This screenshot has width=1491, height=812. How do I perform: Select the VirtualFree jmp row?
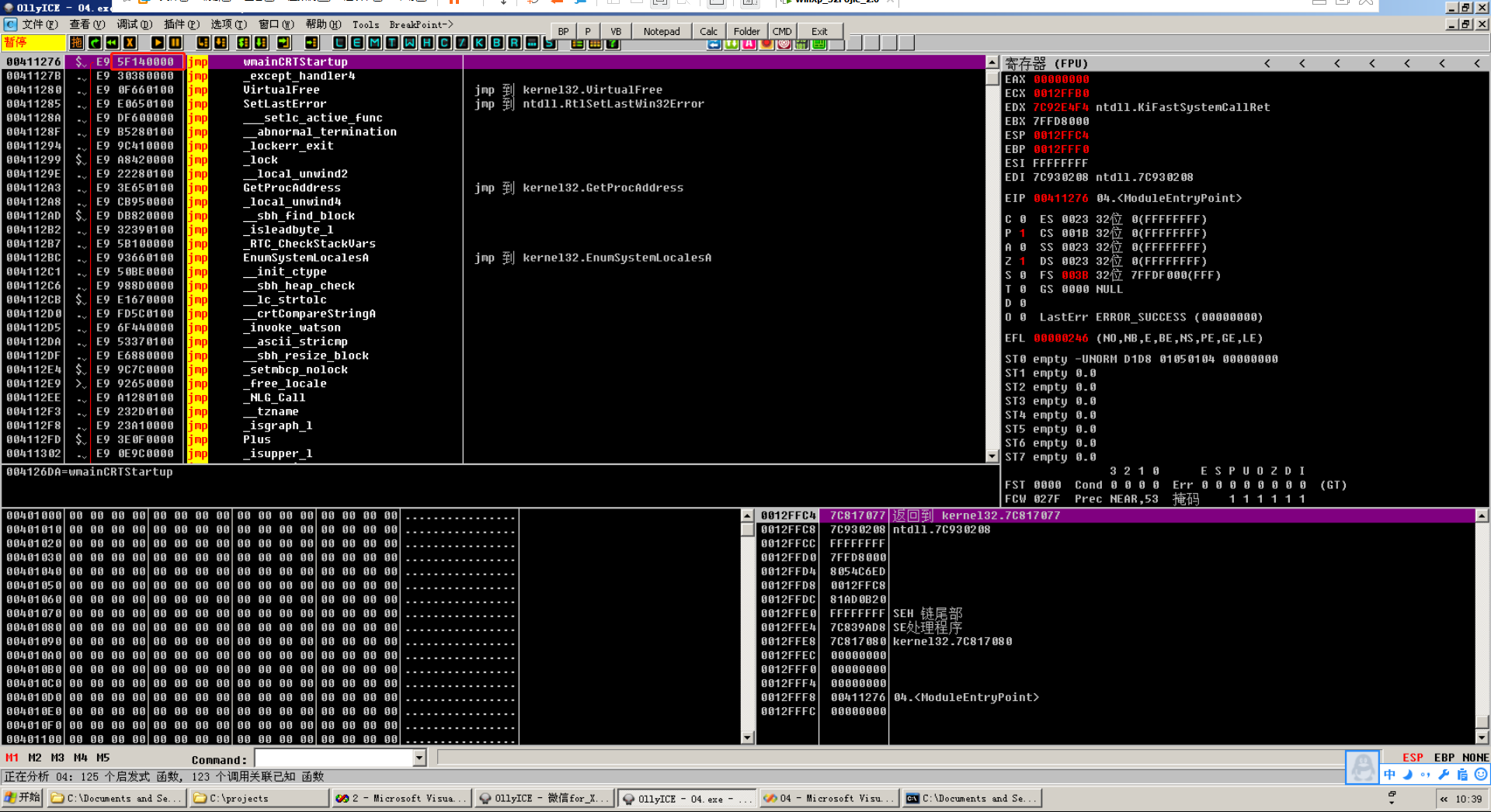[494, 90]
